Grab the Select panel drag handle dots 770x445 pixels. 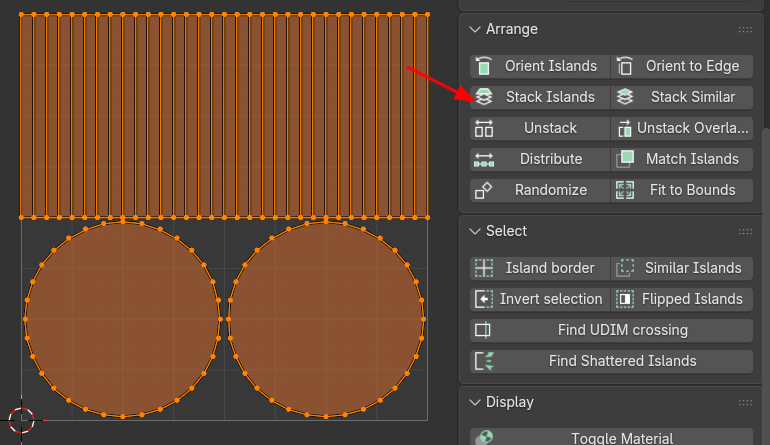pos(745,232)
